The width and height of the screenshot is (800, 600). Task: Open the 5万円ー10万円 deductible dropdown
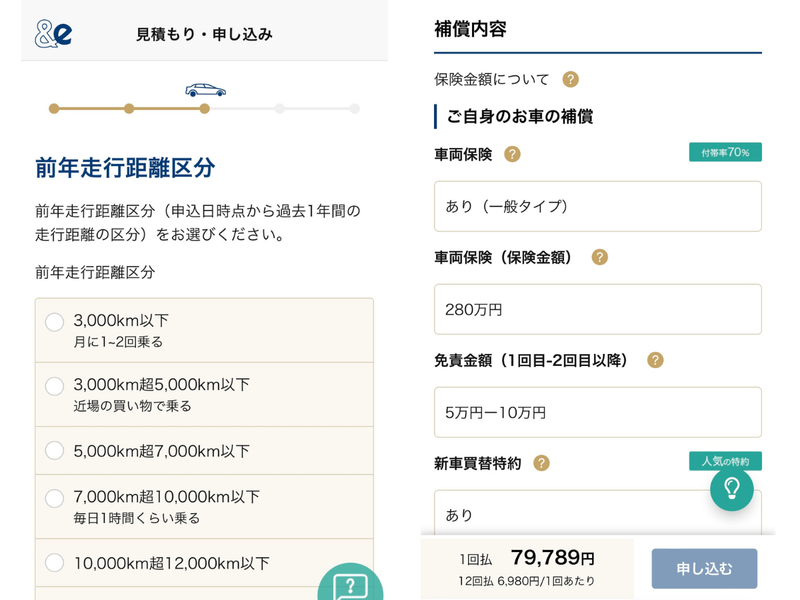[597, 412]
